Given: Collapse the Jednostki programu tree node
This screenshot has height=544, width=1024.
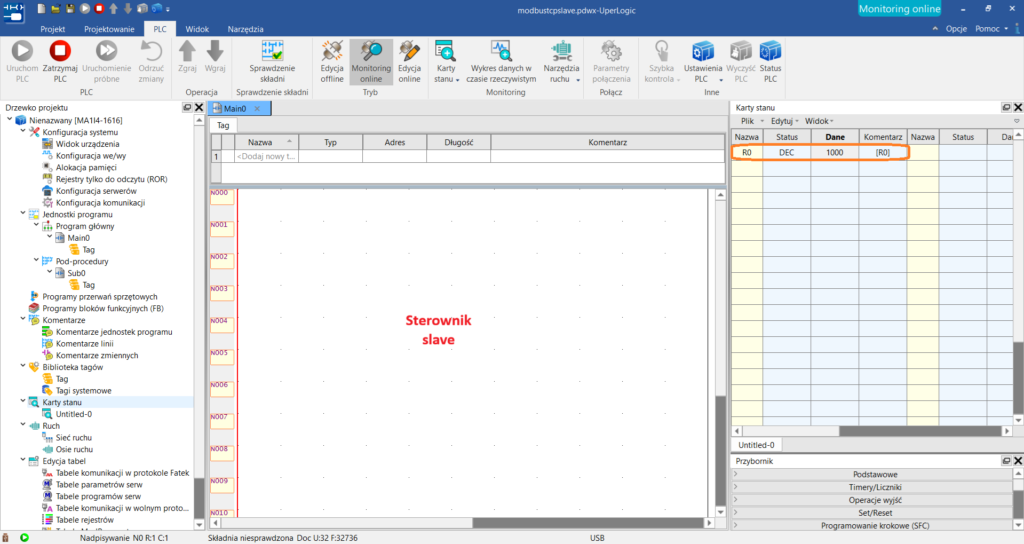Looking at the screenshot, I should coord(23,214).
